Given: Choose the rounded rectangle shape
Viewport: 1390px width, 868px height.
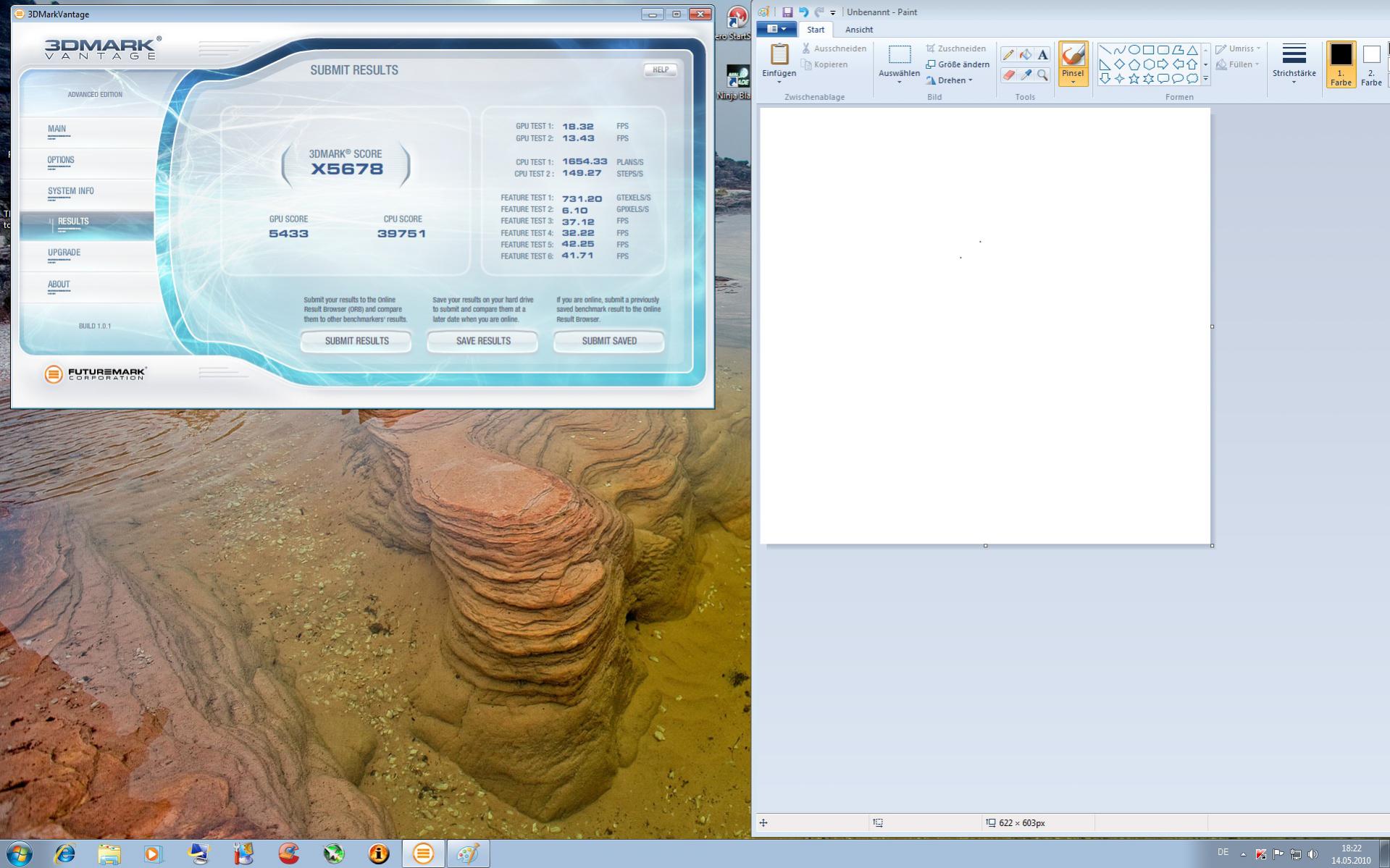Looking at the screenshot, I should (x=1163, y=50).
